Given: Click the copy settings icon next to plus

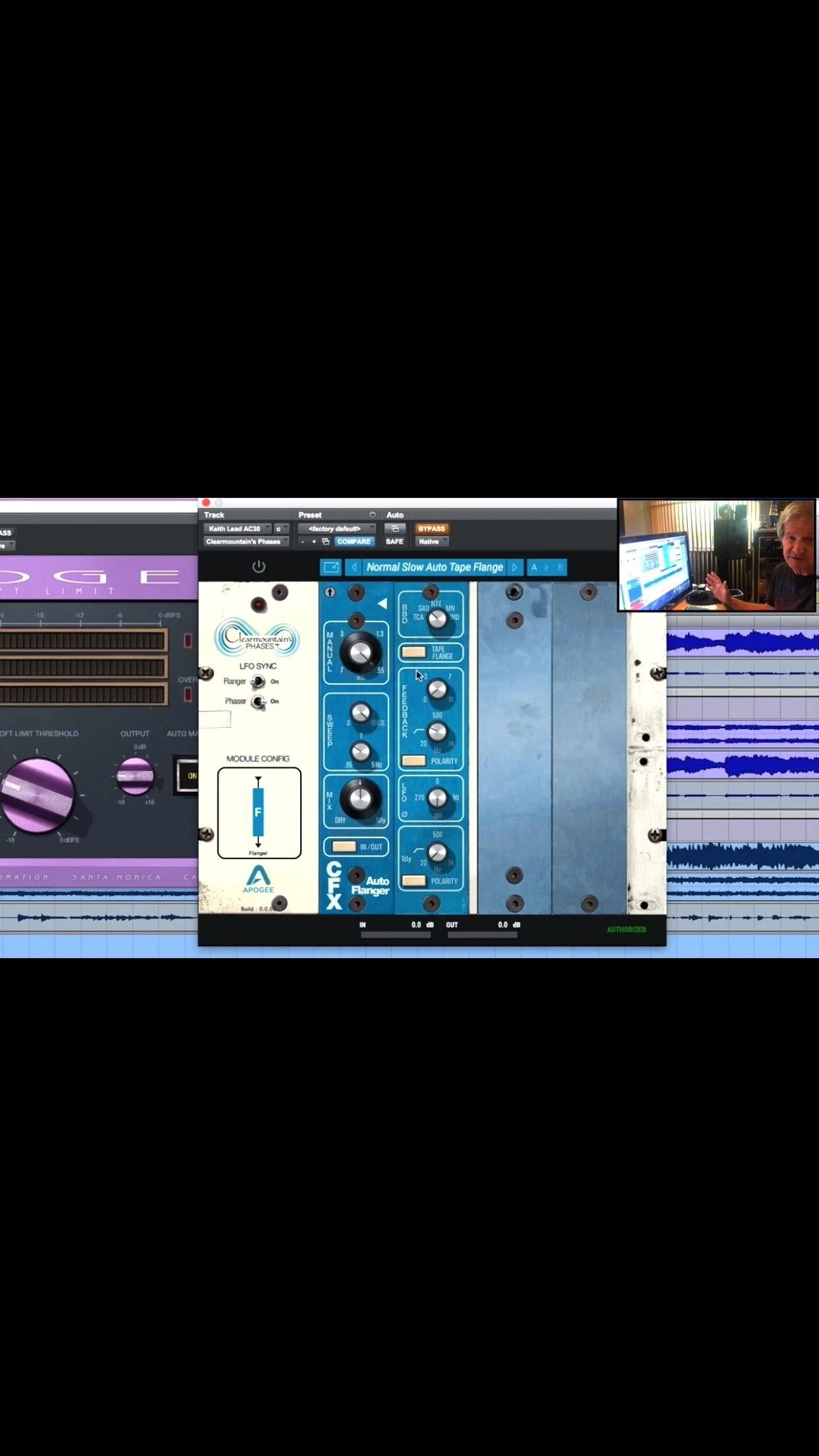Looking at the screenshot, I should (326, 542).
